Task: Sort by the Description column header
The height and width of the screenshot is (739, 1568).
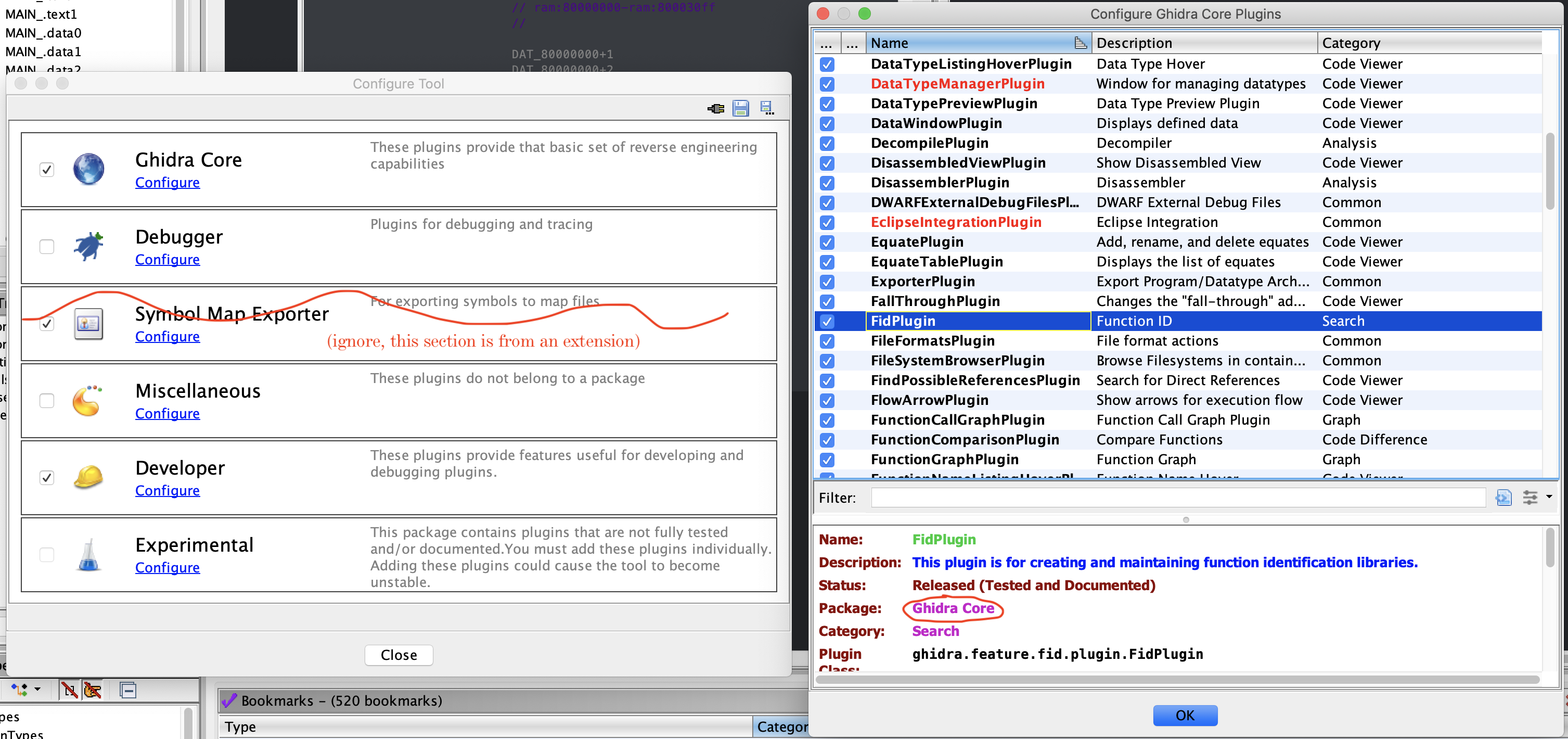Action: pyautogui.click(x=1204, y=43)
